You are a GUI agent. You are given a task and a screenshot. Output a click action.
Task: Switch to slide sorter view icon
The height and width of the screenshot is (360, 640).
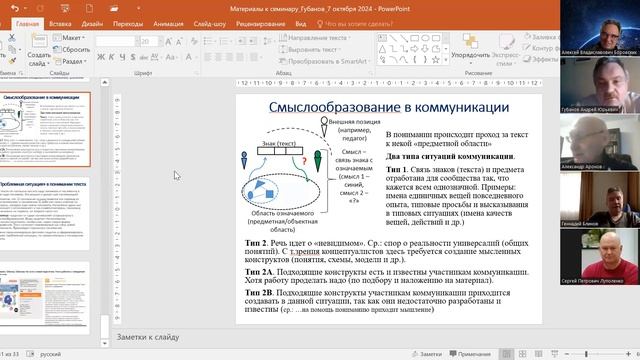pyautogui.click(x=522, y=354)
